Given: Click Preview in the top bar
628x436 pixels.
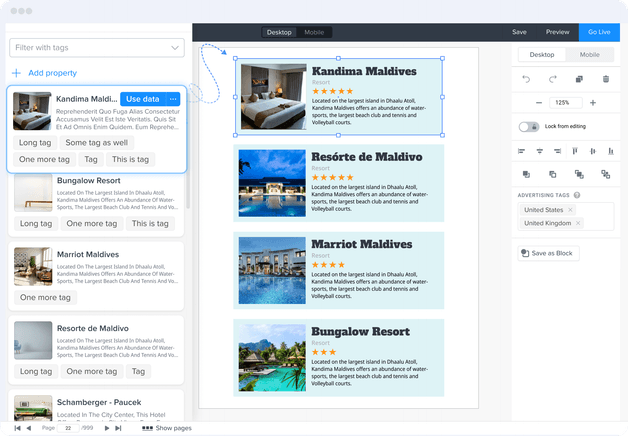Looking at the screenshot, I should click(x=558, y=32).
